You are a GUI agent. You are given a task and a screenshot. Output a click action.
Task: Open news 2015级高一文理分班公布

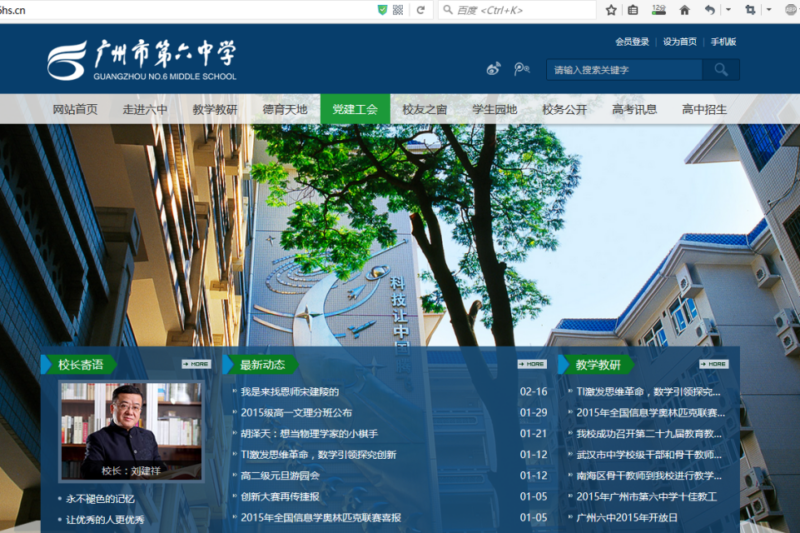[x=296, y=413]
